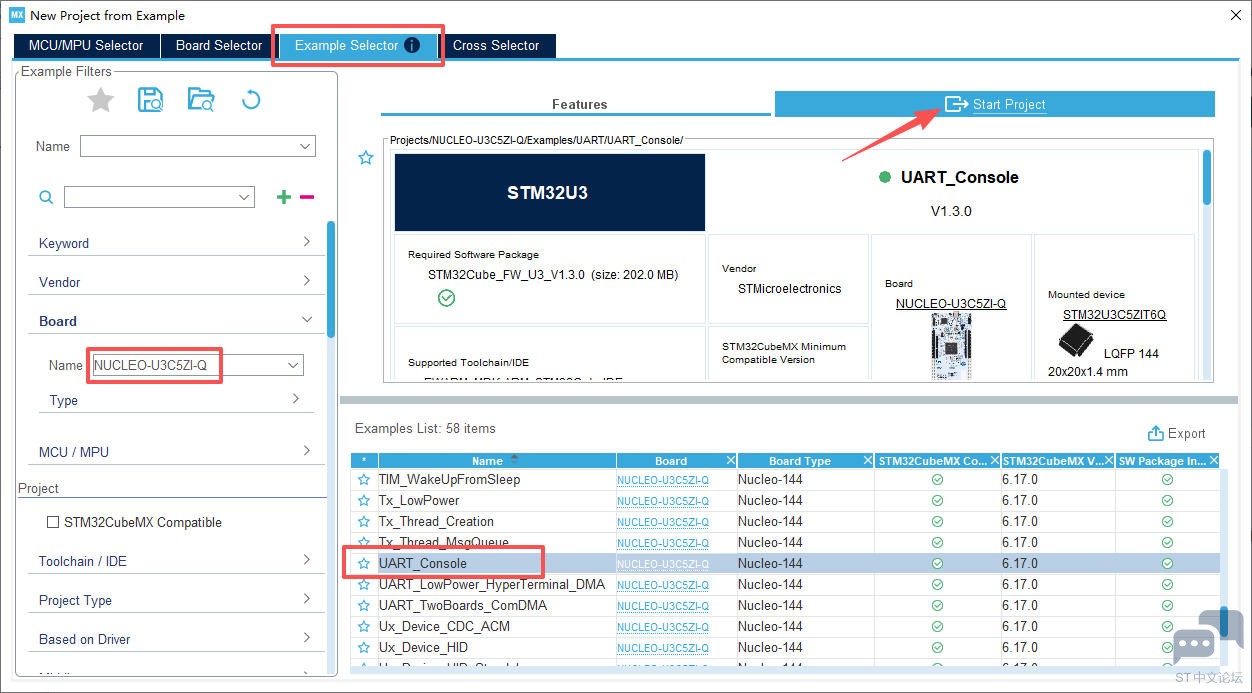1252x693 pixels.
Task: Click the details panel vertical scrollbar
Action: coord(1207,177)
